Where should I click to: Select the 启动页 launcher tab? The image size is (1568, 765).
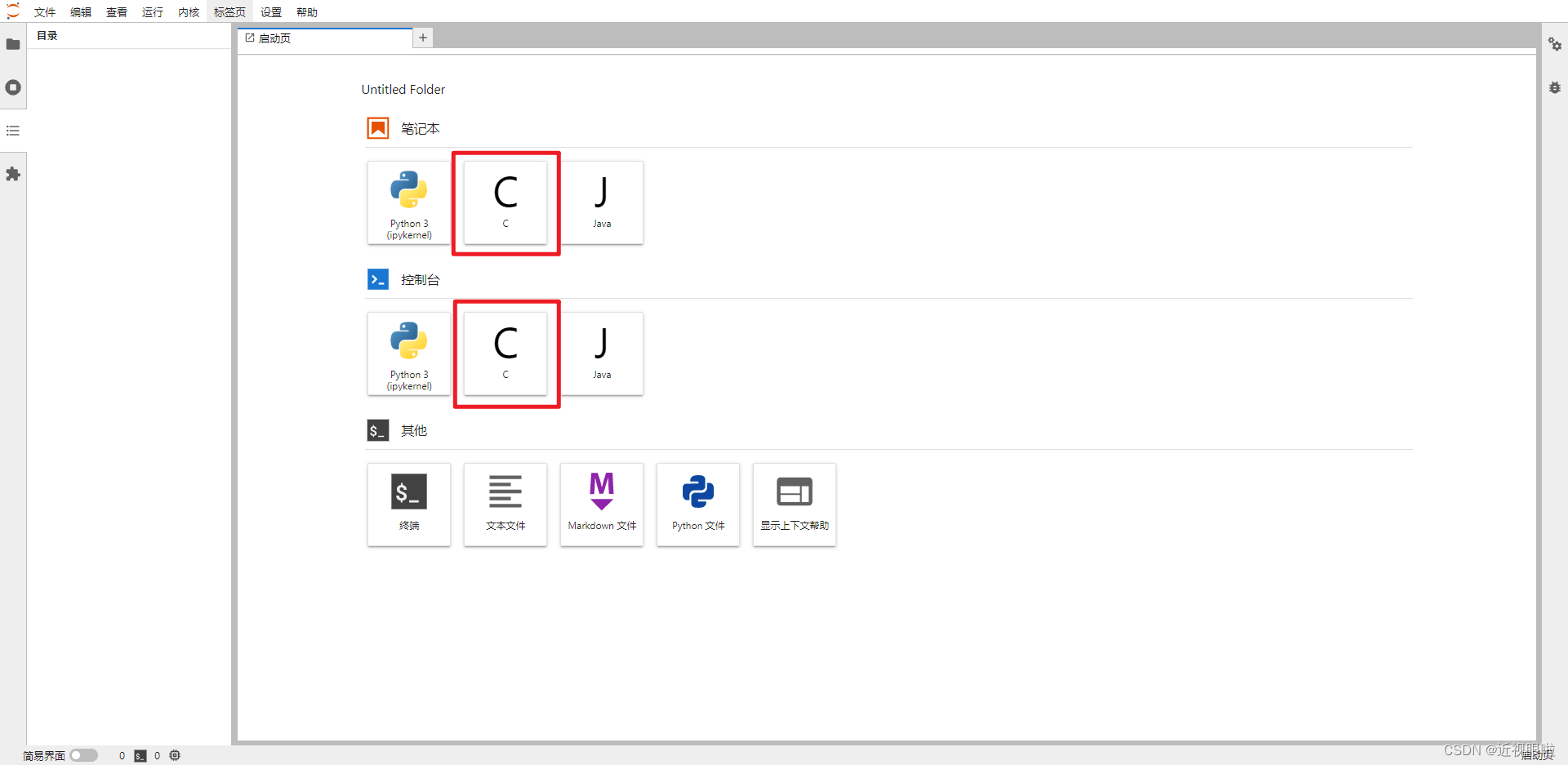coord(325,38)
